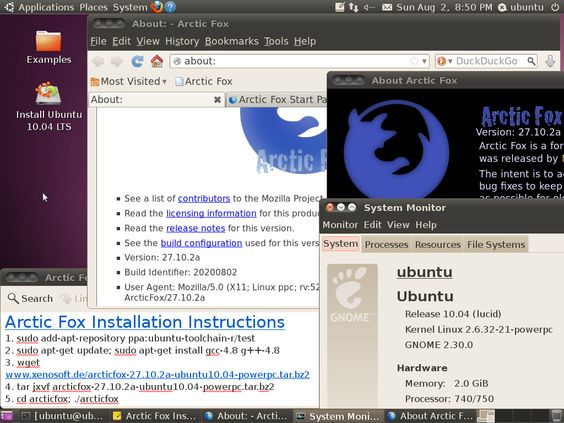Open the File menu in Arctic Fox
564x423 pixels.
98,41
